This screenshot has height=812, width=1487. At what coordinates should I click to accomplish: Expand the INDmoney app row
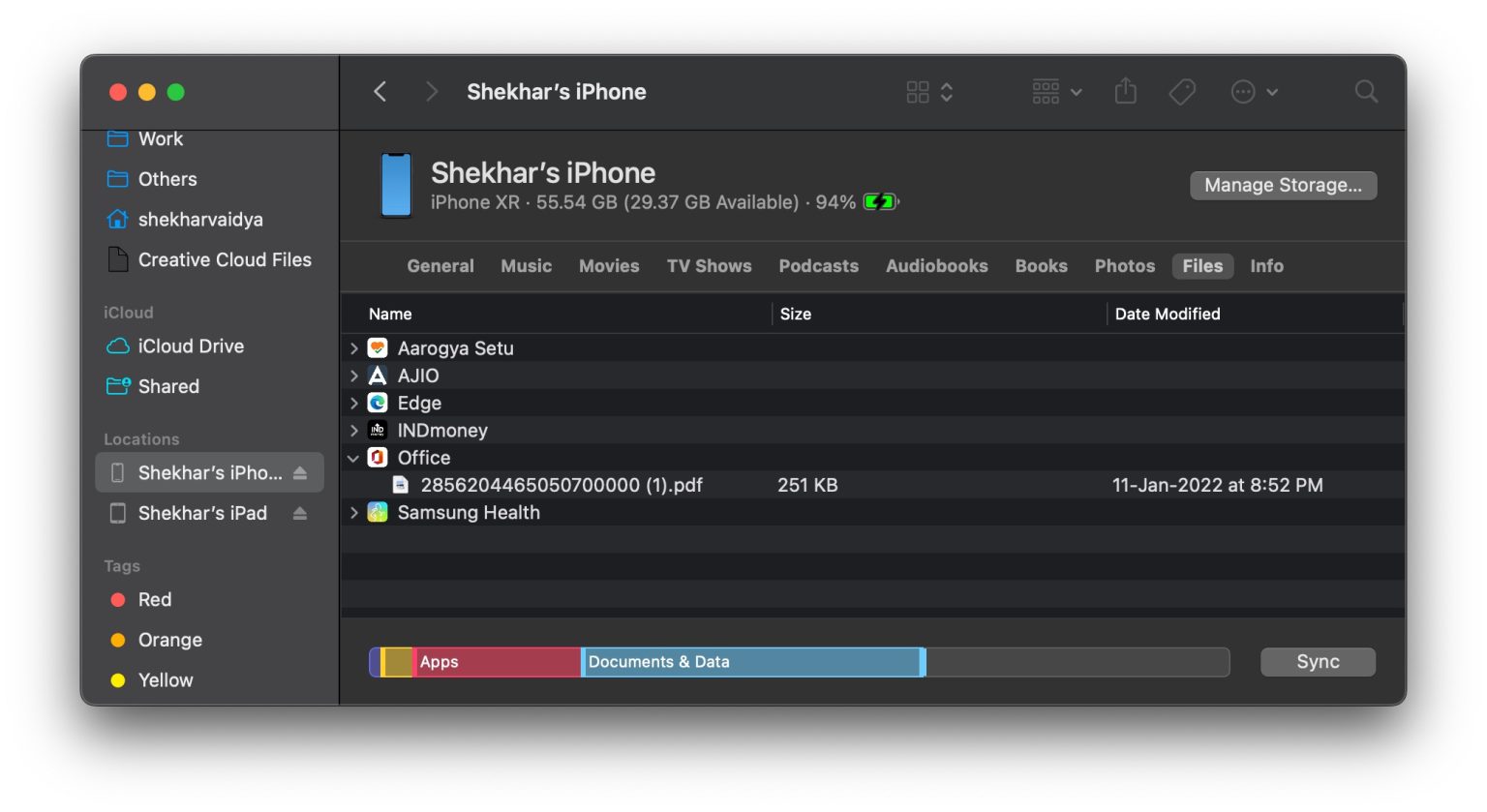tap(354, 431)
